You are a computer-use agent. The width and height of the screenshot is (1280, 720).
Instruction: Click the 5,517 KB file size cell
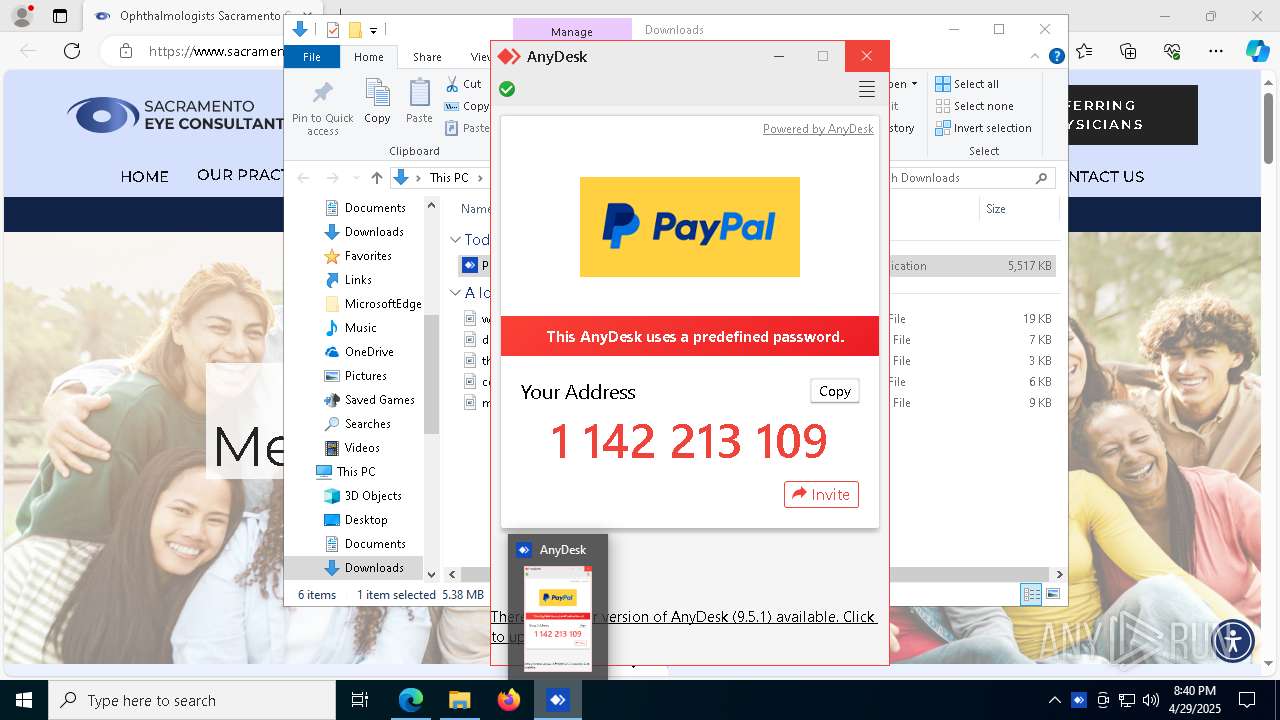pyautogui.click(x=1029, y=266)
